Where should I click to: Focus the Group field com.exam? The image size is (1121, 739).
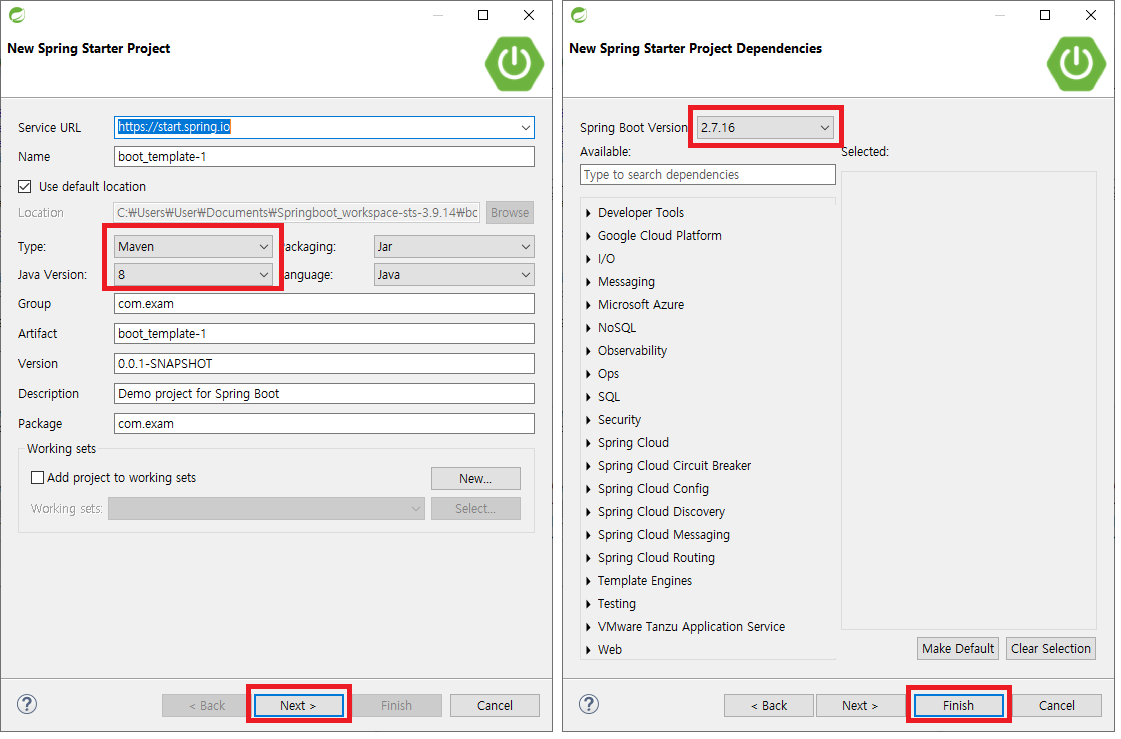coord(326,305)
